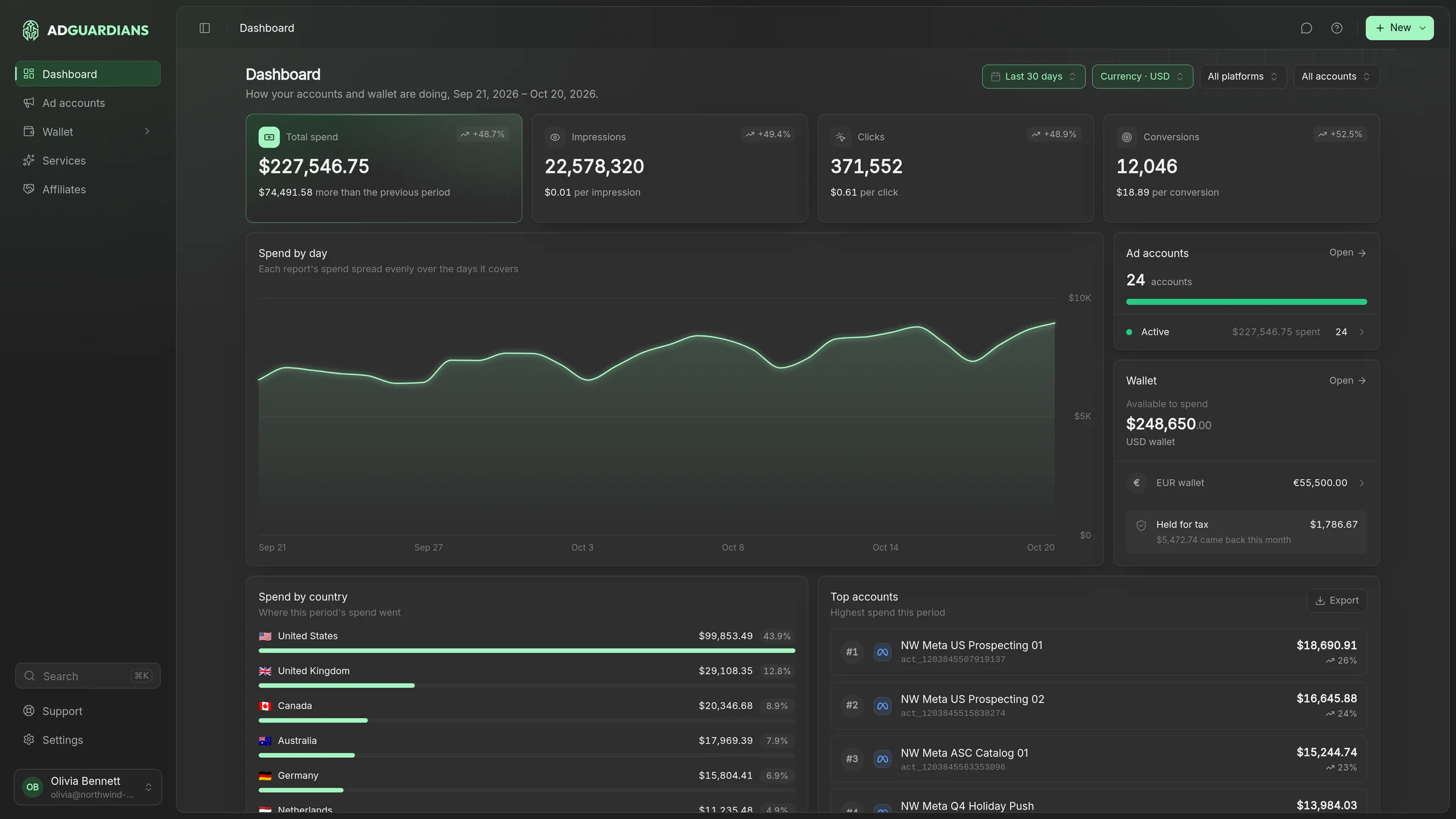The height and width of the screenshot is (819, 1456).
Task: Expand the Wallet sidebar submenu chevron
Action: tap(146, 132)
